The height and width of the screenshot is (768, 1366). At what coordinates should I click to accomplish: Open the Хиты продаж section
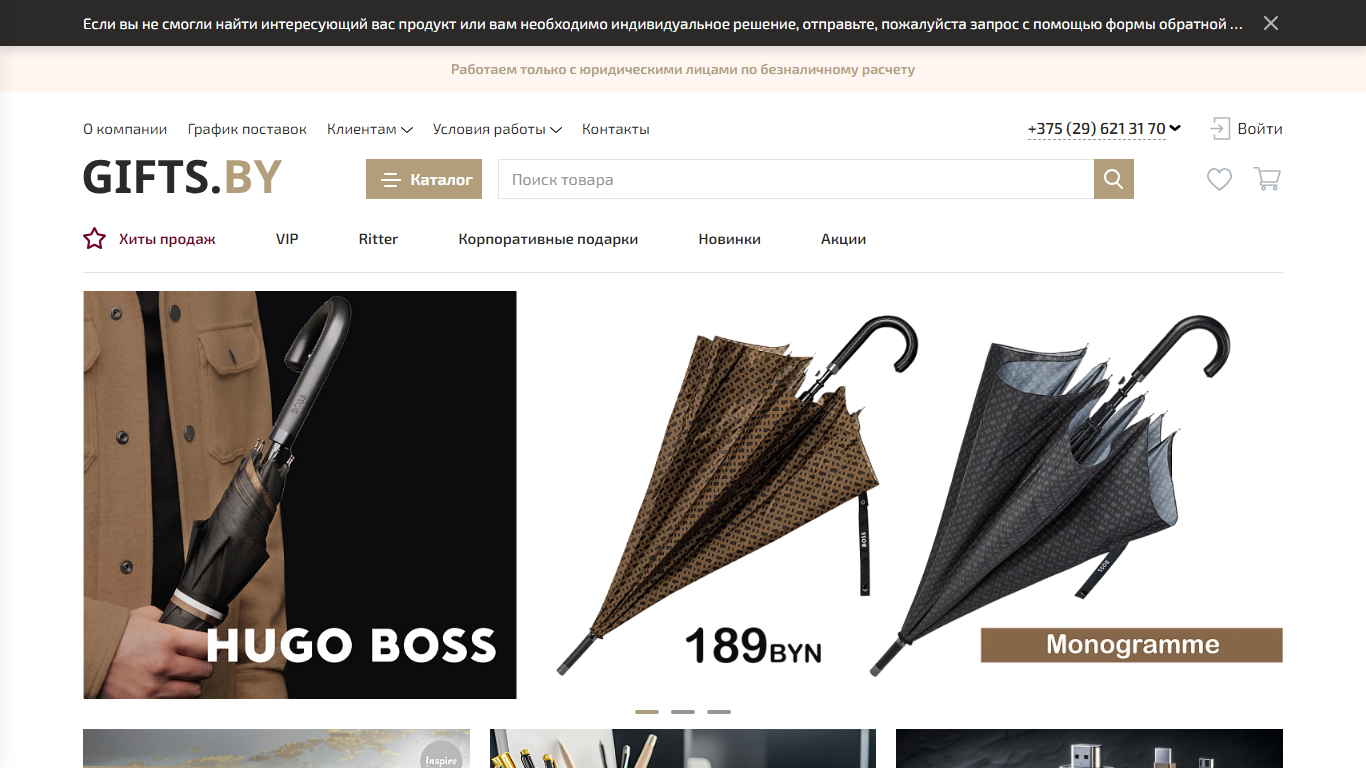pos(167,239)
